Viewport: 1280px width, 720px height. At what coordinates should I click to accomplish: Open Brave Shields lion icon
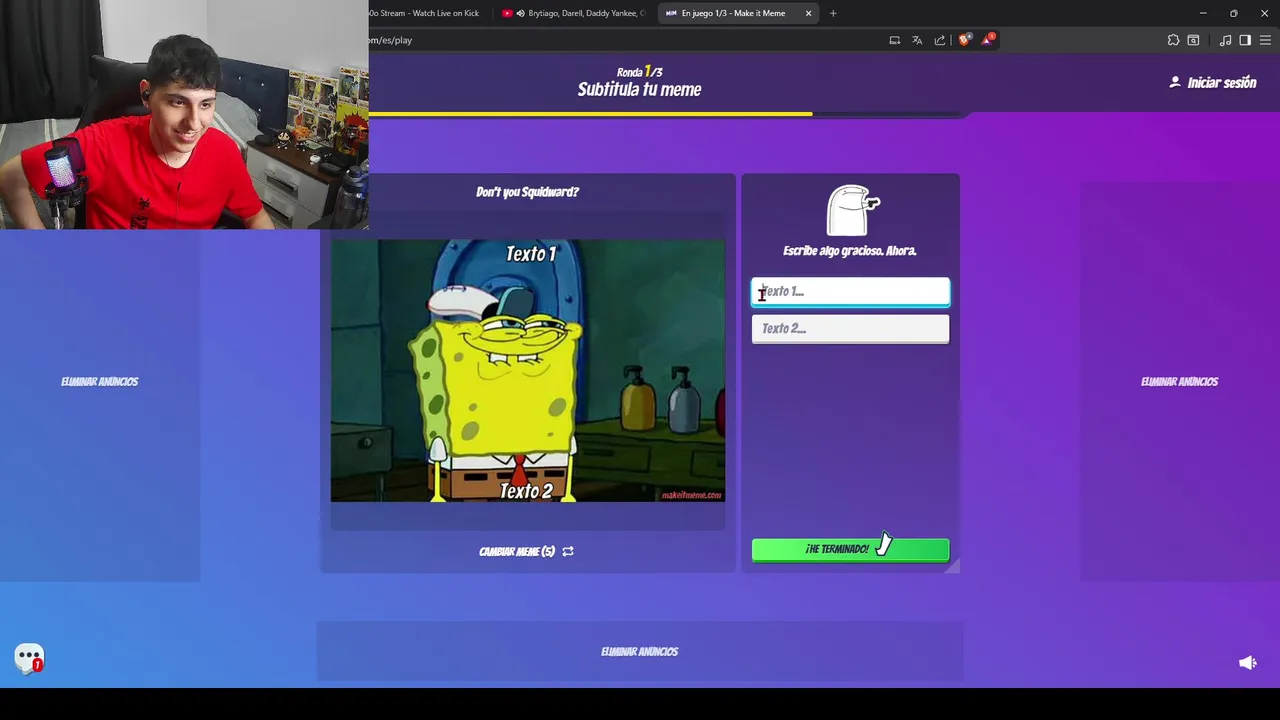pyautogui.click(x=964, y=40)
